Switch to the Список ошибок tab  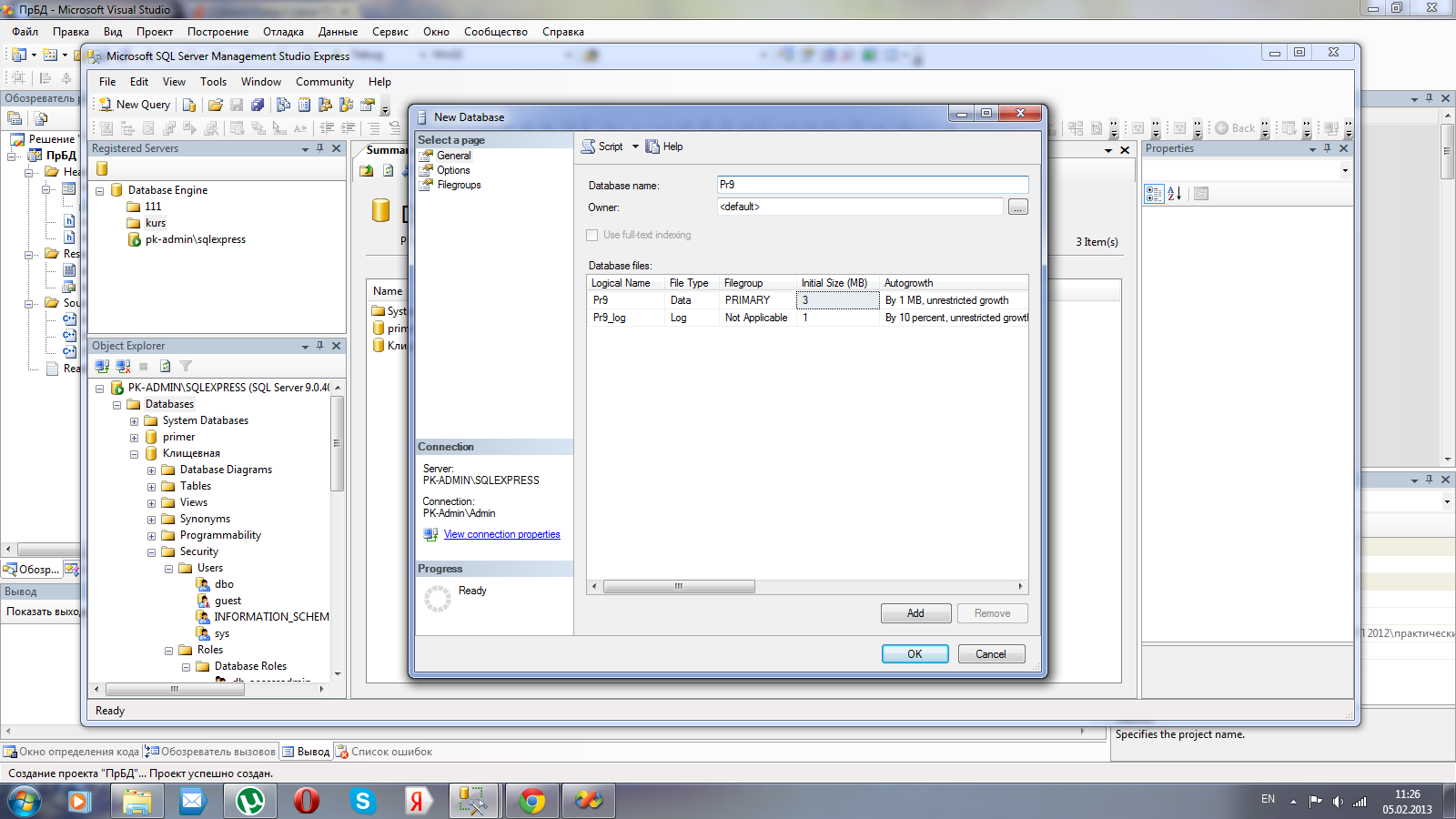click(384, 752)
